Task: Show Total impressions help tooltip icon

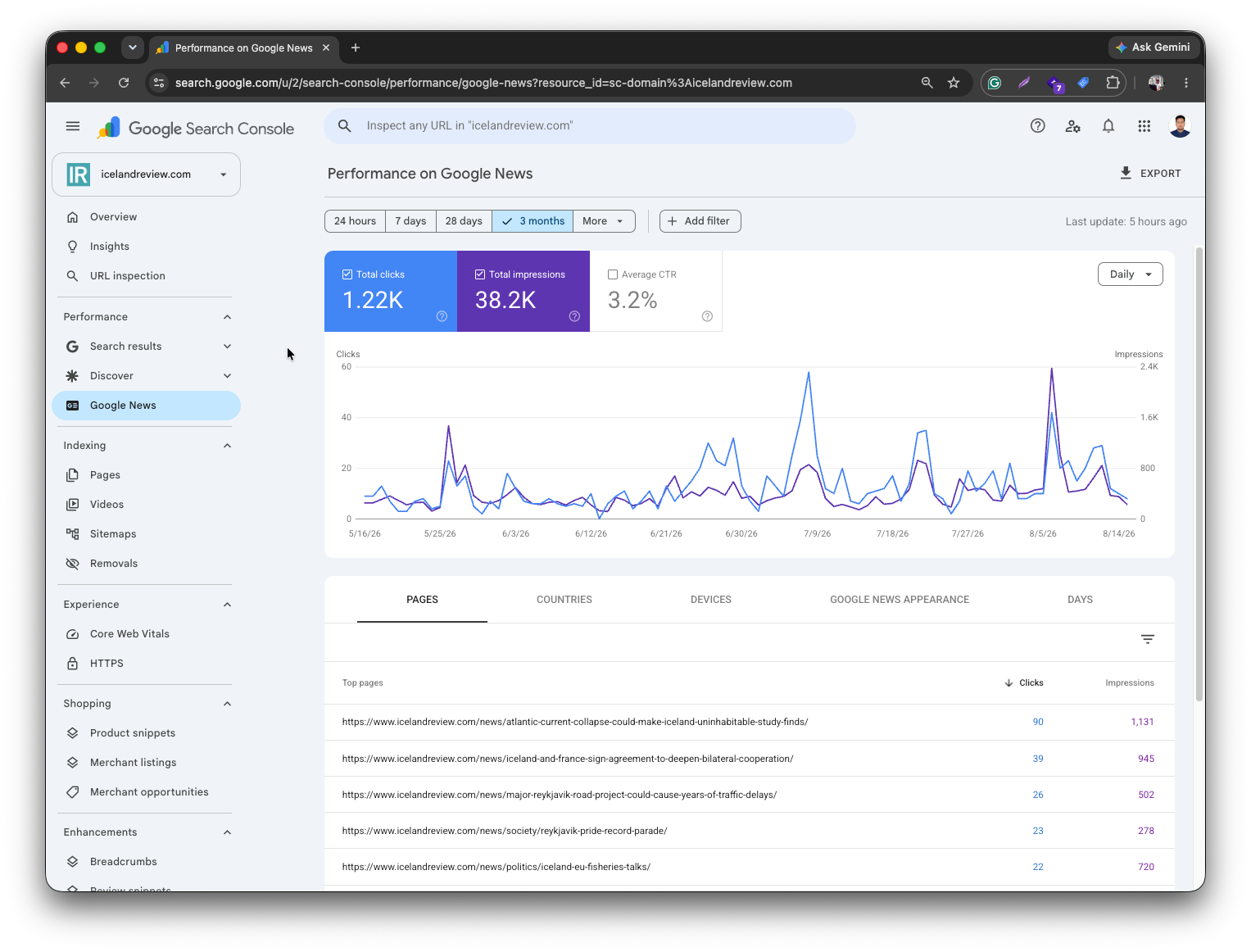Action: pos(574,316)
